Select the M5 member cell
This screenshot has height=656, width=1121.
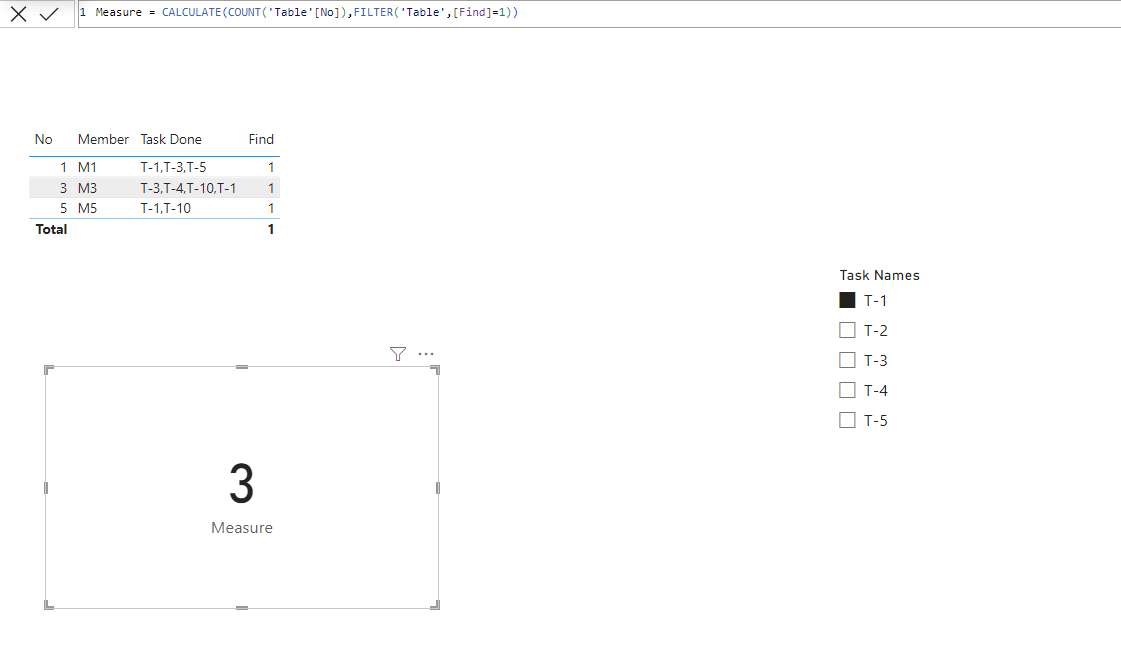[x=87, y=208]
